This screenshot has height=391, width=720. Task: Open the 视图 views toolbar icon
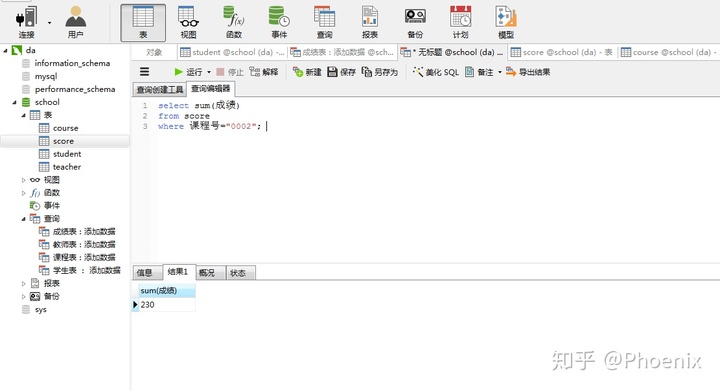click(x=188, y=22)
